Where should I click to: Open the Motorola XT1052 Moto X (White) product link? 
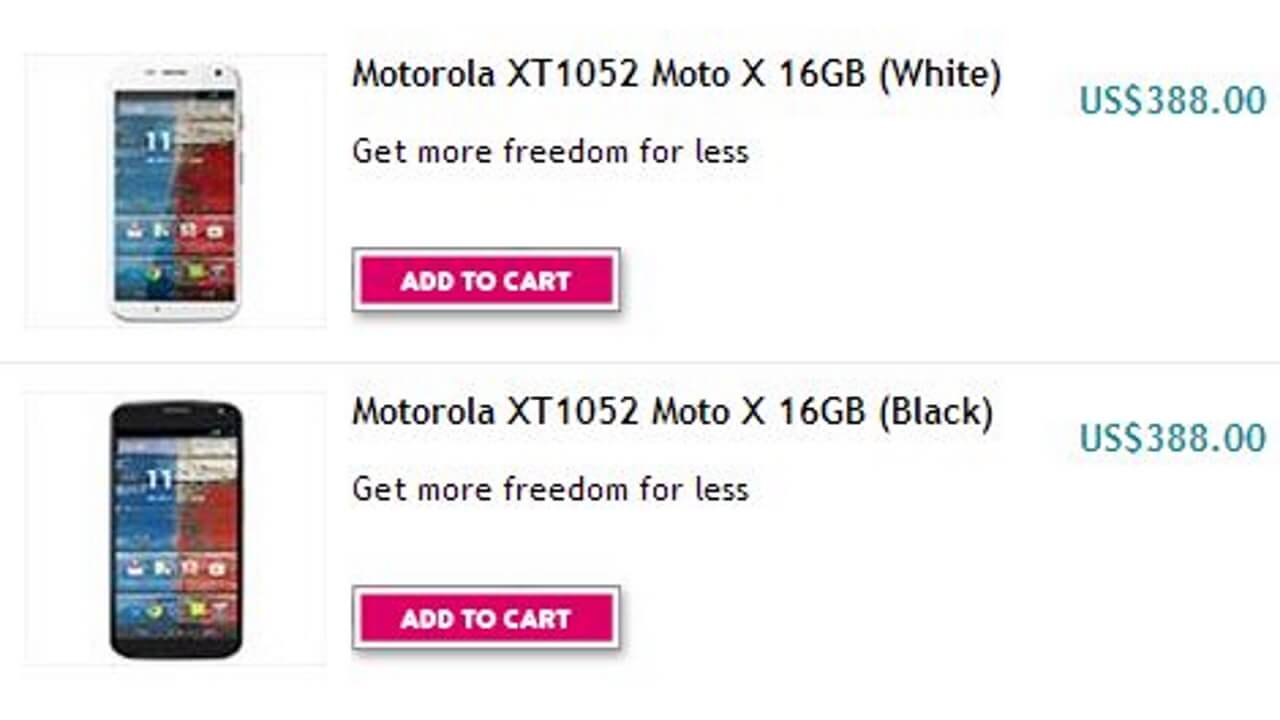pos(675,73)
